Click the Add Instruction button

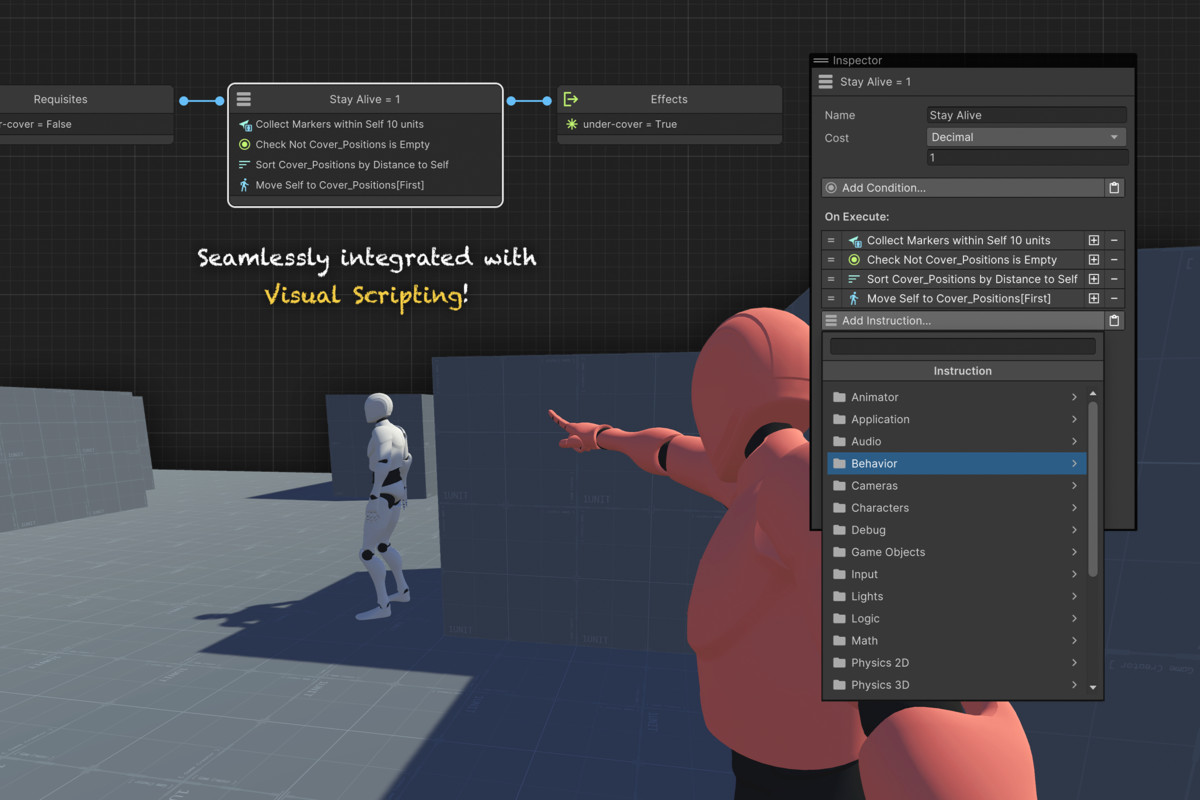pos(962,321)
